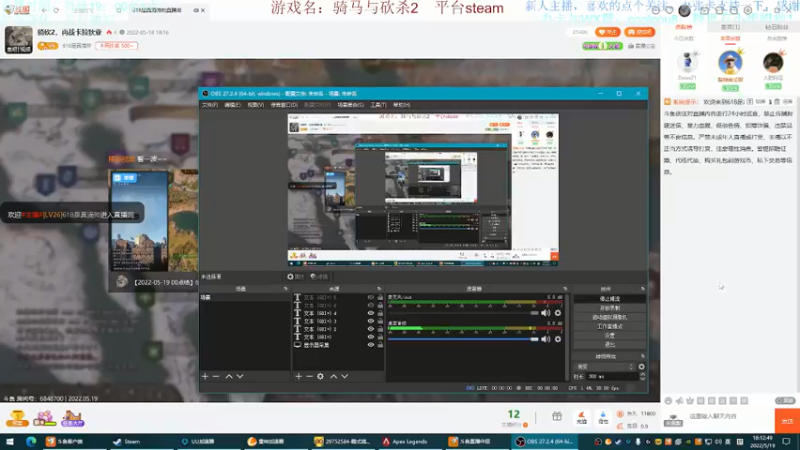Open the 工具(T) menu in OBS
The height and width of the screenshot is (450, 800).
coord(379,105)
